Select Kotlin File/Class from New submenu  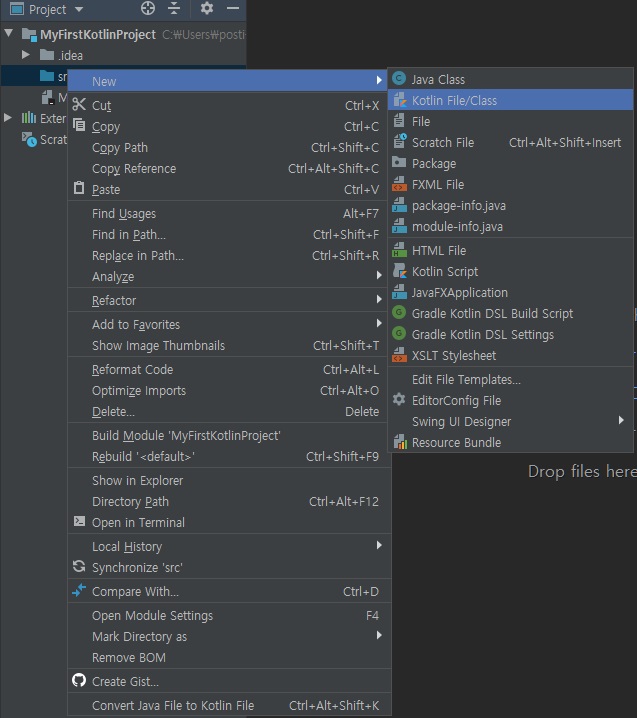tap(454, 100)
